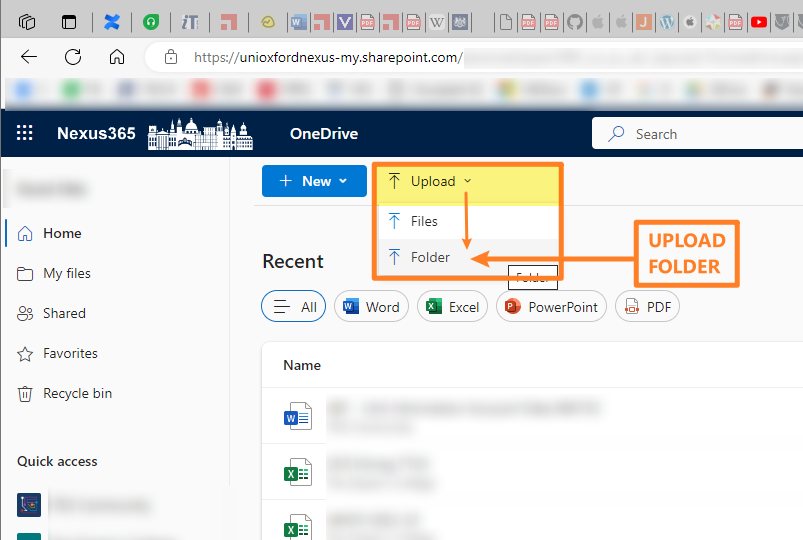Switch to the GitHub browser tab
This screenshot has height=540, width=803.
(x=575, y=22)
